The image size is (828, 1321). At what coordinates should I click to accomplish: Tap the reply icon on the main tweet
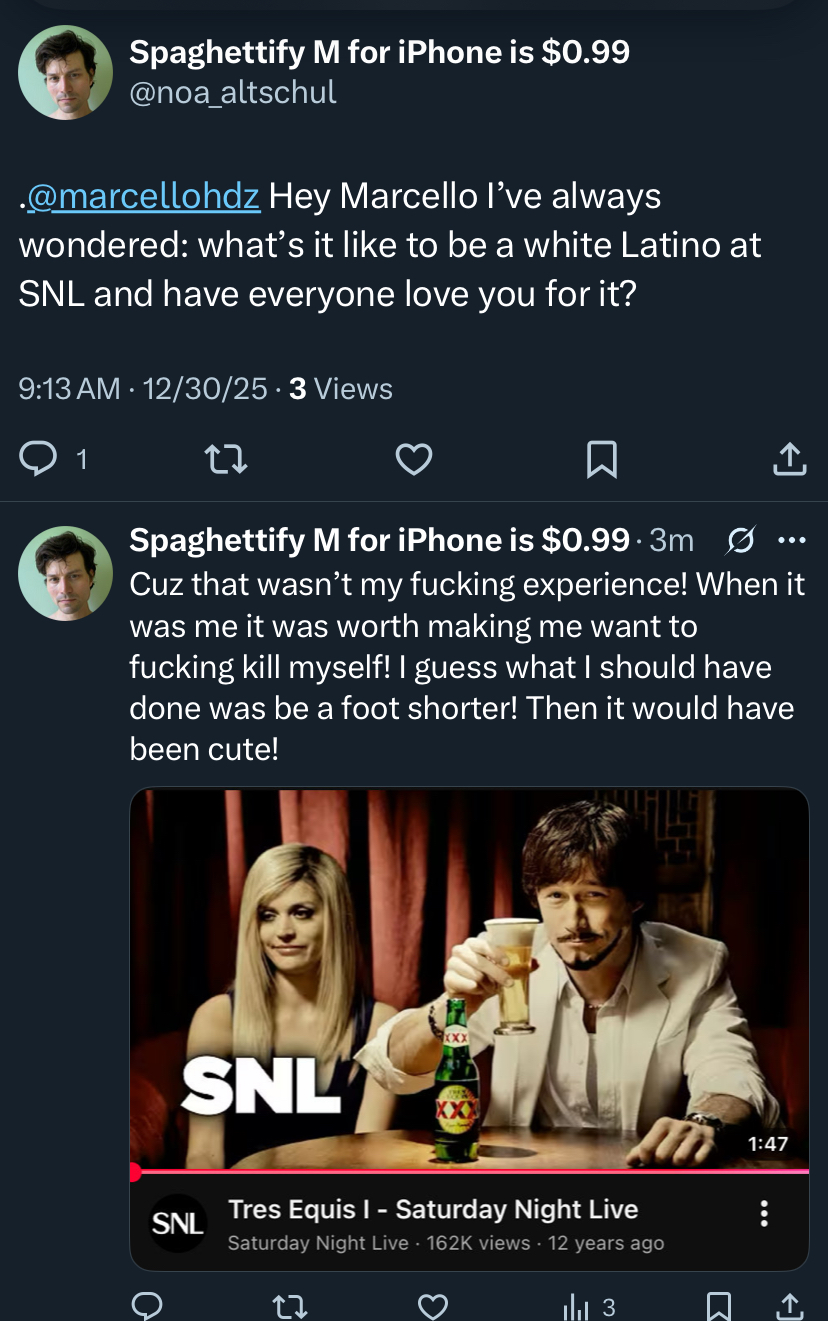click(x=40, y=458)
